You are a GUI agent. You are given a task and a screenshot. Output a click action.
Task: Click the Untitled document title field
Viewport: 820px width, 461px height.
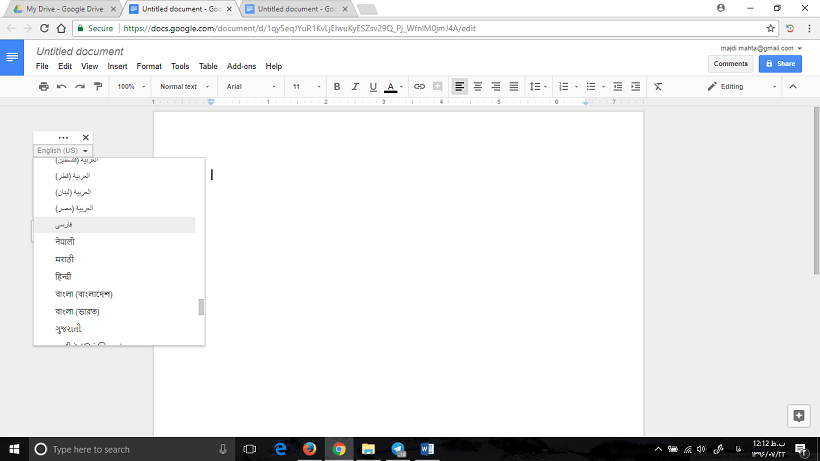click(x=80, y=51)
